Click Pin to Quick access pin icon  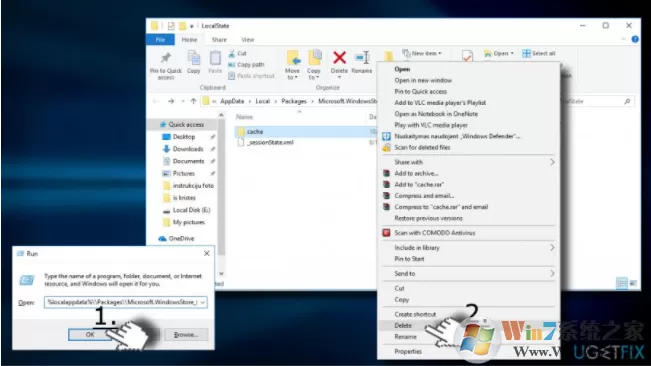coord(166,58)
